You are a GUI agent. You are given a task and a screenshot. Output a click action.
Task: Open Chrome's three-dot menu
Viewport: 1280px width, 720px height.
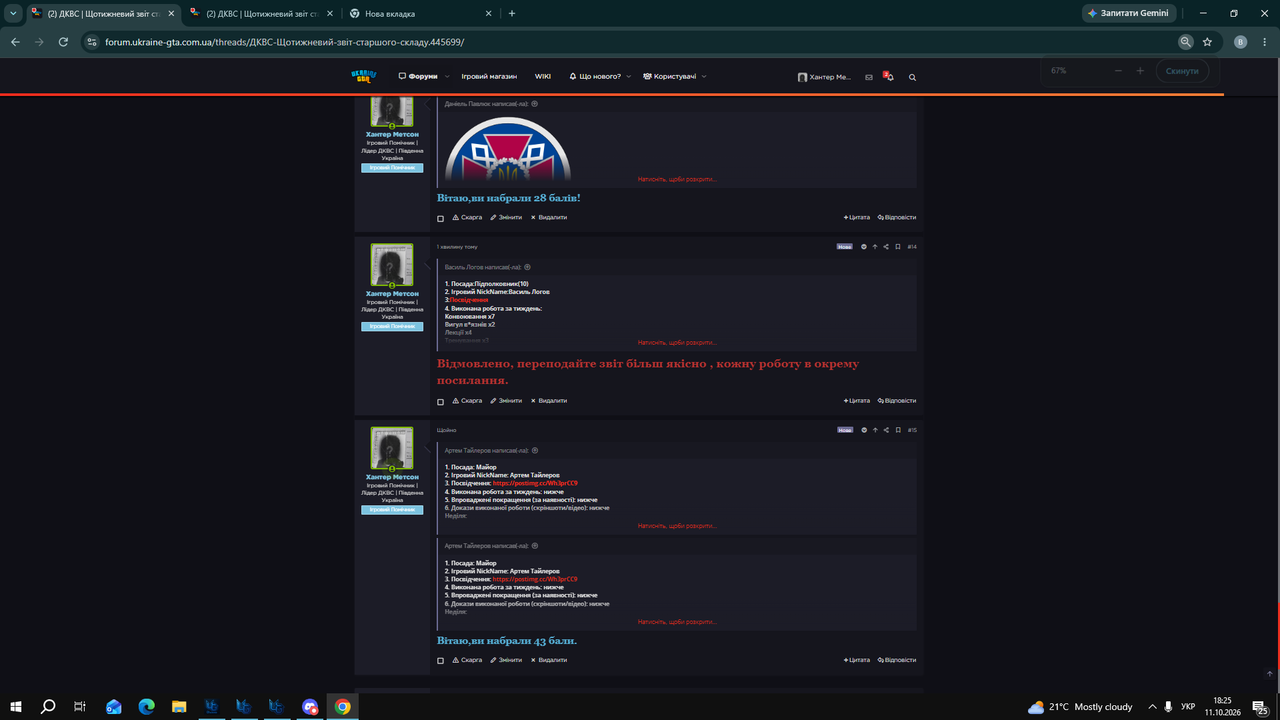click(1263, 42)
